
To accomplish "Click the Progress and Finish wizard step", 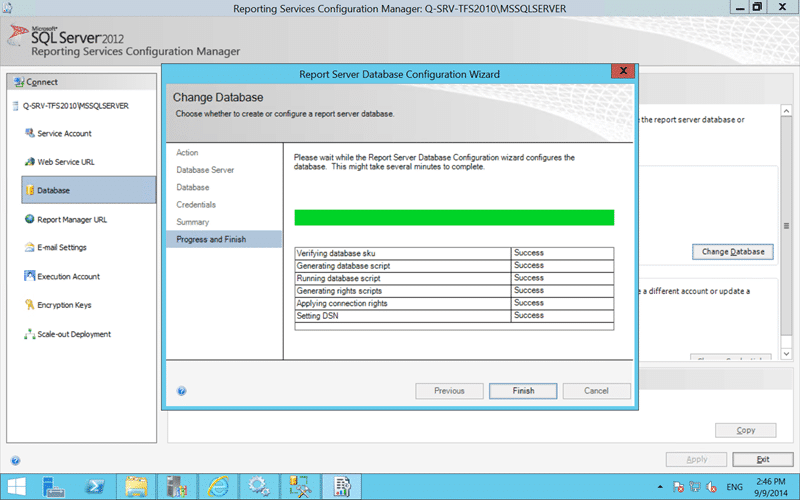I will 224,239.
